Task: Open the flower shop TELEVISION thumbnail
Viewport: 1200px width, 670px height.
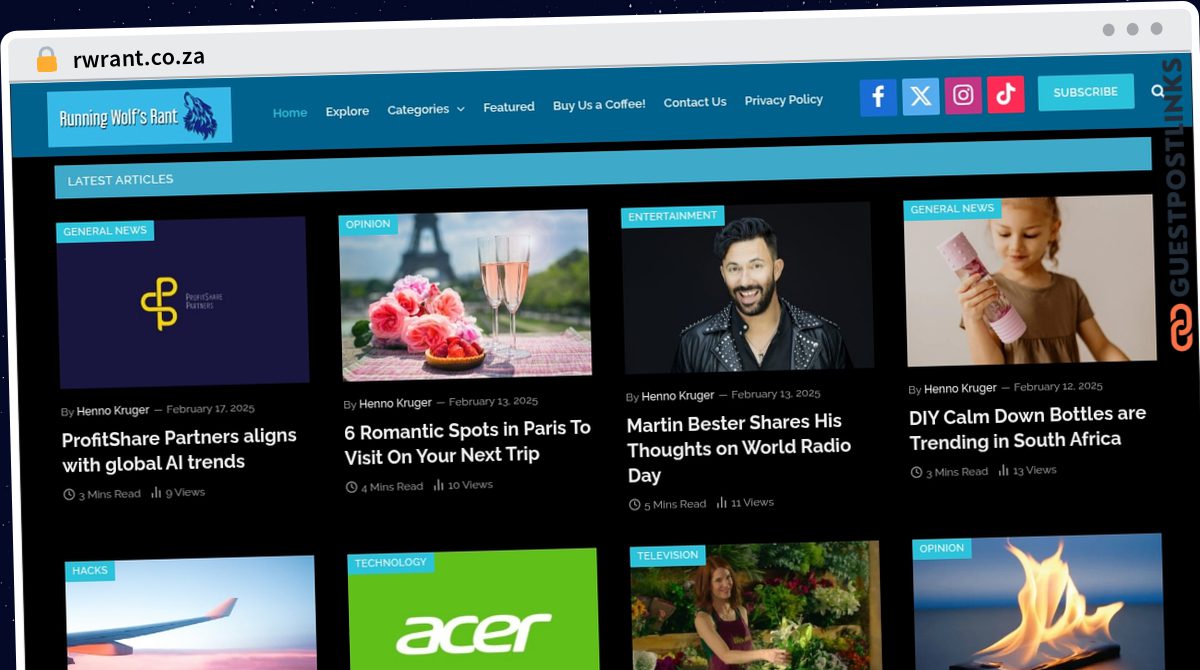Action: (x=756, y=606)
